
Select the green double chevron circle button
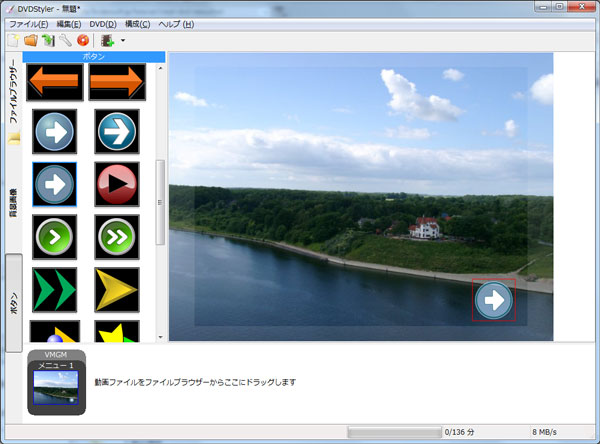pyautogui.click(x=117, y=237)
